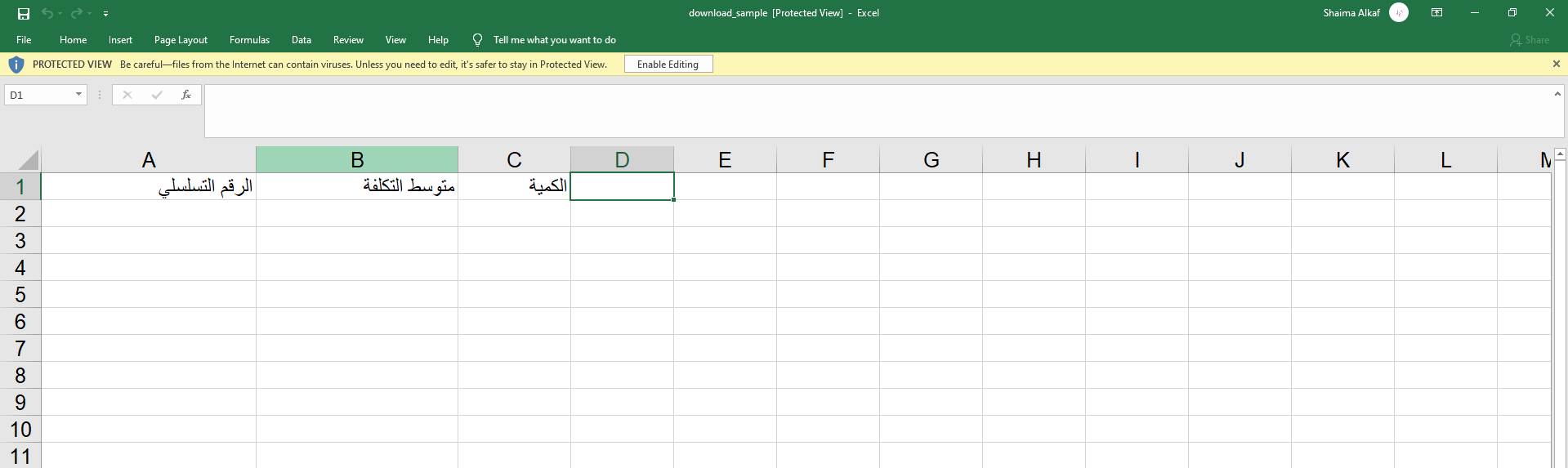Click the user account avatar
The width and height of the screenshot is (1568, 468).
click(x=1399, y=13)
